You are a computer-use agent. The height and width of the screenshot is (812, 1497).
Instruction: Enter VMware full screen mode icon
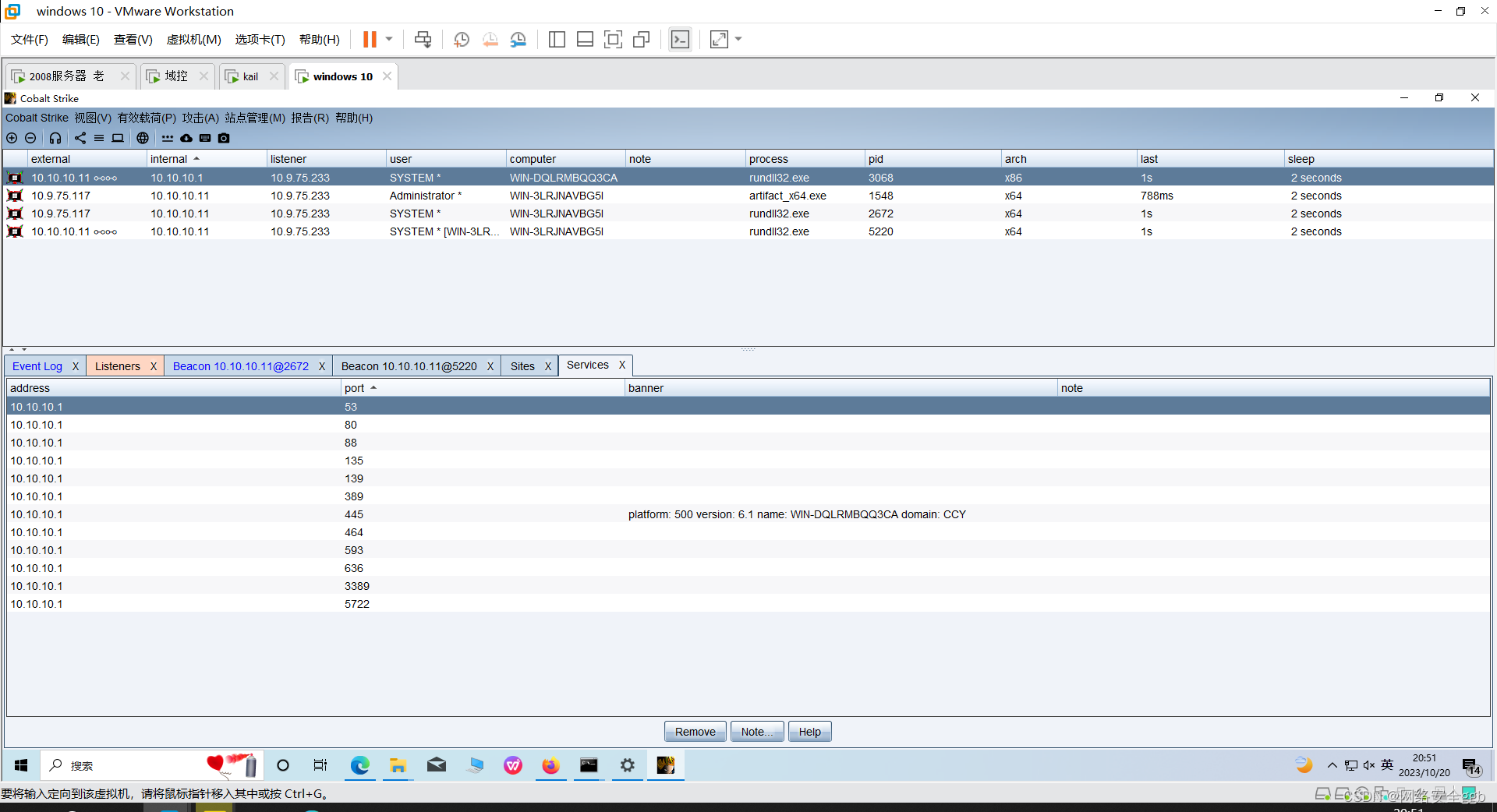pyautogui.click(x=613, y=39)
